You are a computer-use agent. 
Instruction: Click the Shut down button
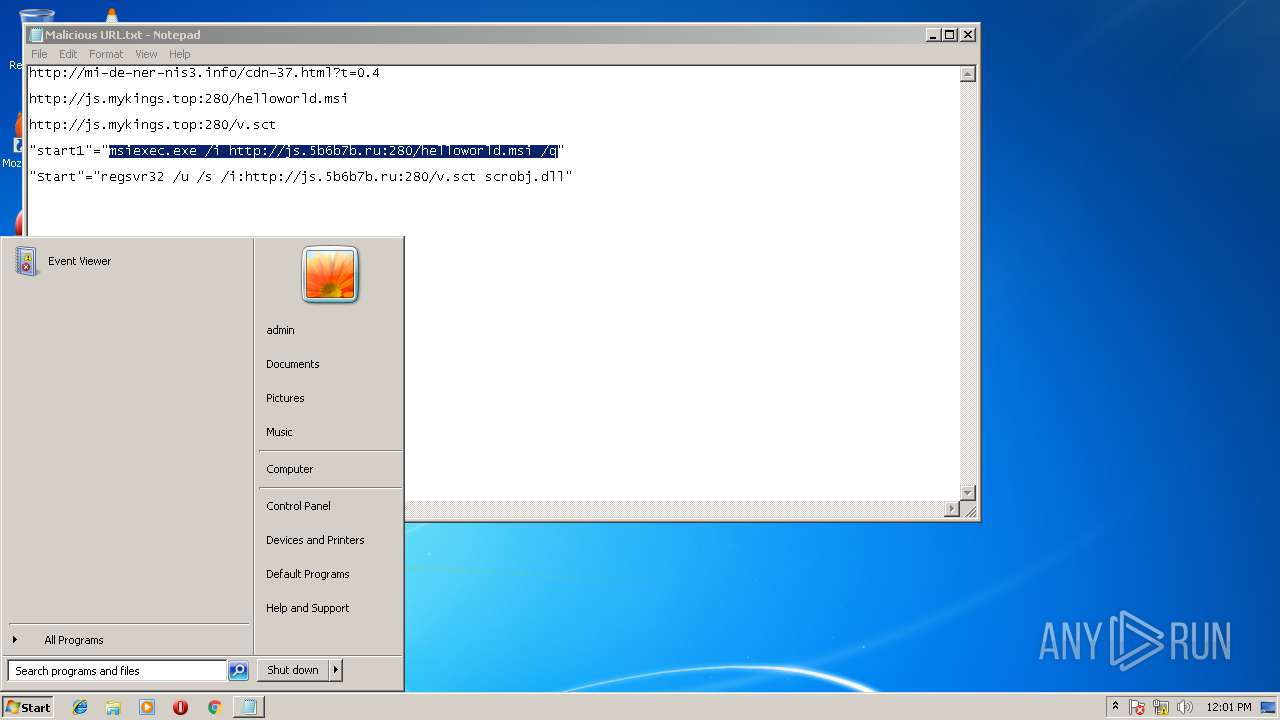pos(293,670)
